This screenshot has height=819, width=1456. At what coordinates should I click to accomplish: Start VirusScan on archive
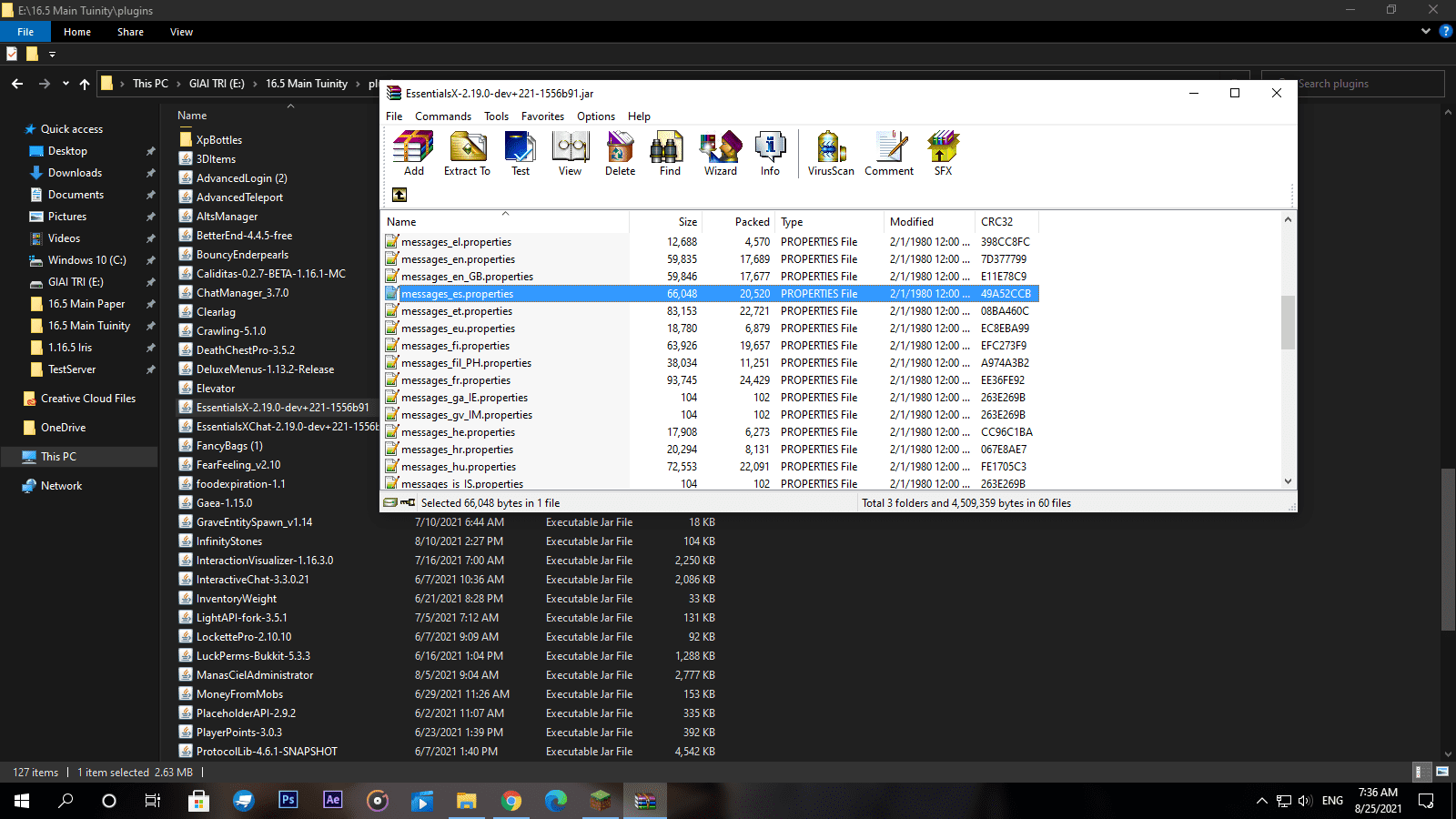coord(831,153)
